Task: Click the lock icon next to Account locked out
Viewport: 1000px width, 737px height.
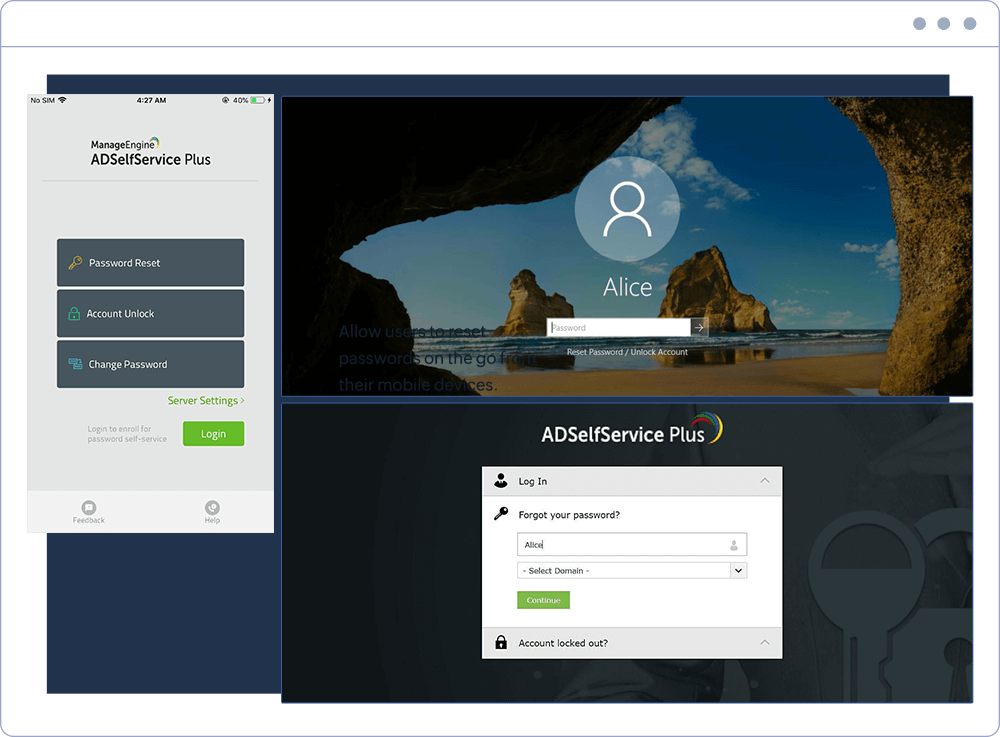Action: (500, 643)
